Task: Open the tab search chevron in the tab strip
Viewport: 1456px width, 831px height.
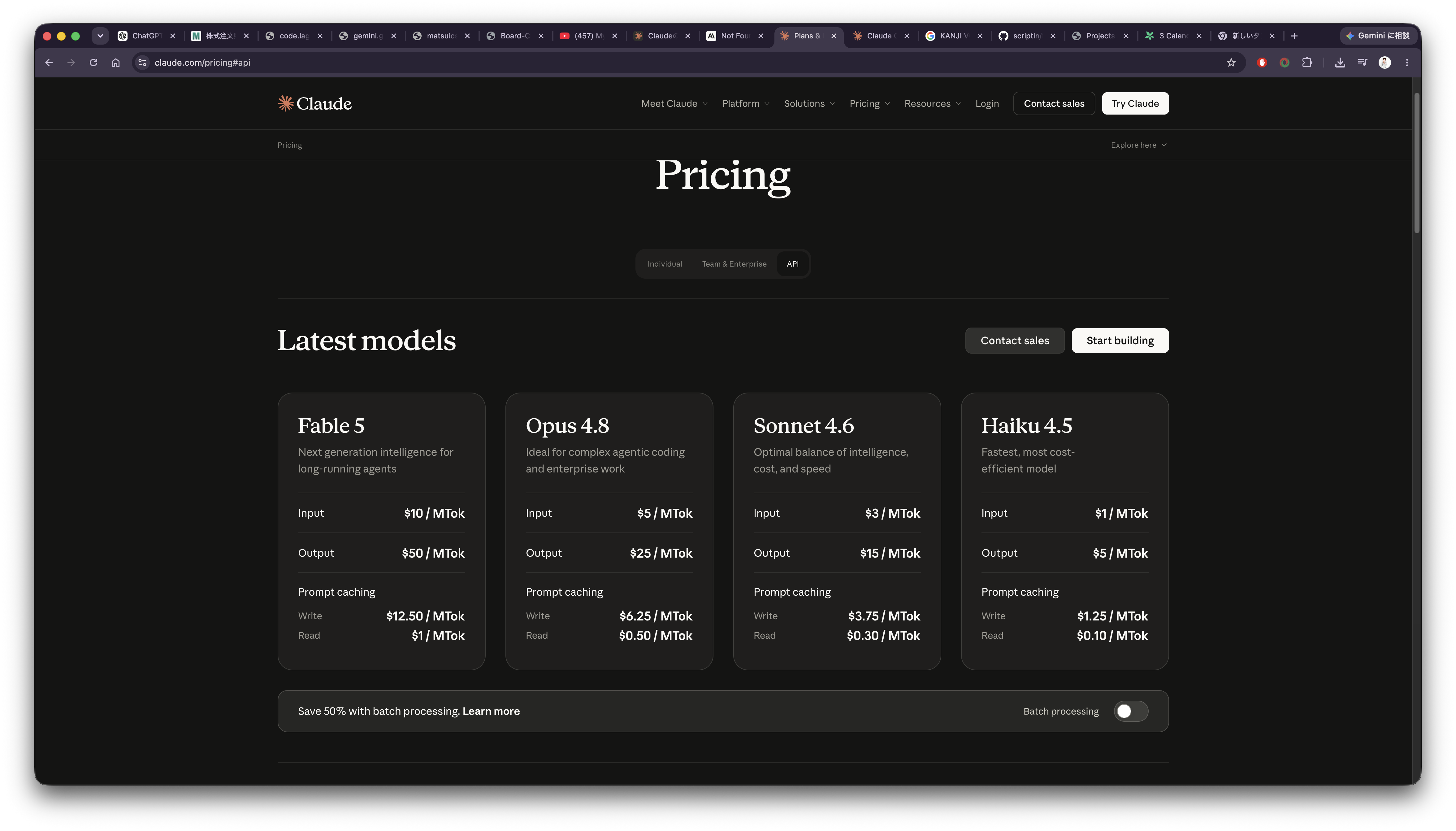Action: tap(100, 36)
